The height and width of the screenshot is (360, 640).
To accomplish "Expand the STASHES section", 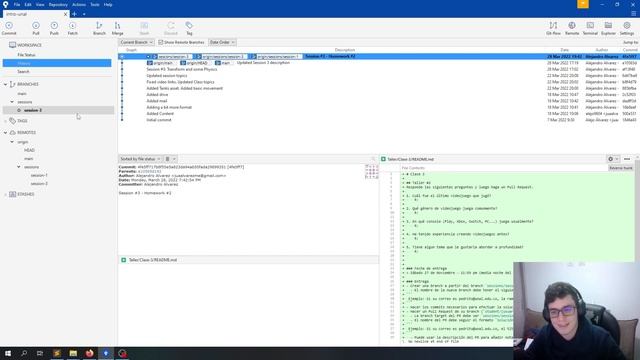I will coord(6,194).
